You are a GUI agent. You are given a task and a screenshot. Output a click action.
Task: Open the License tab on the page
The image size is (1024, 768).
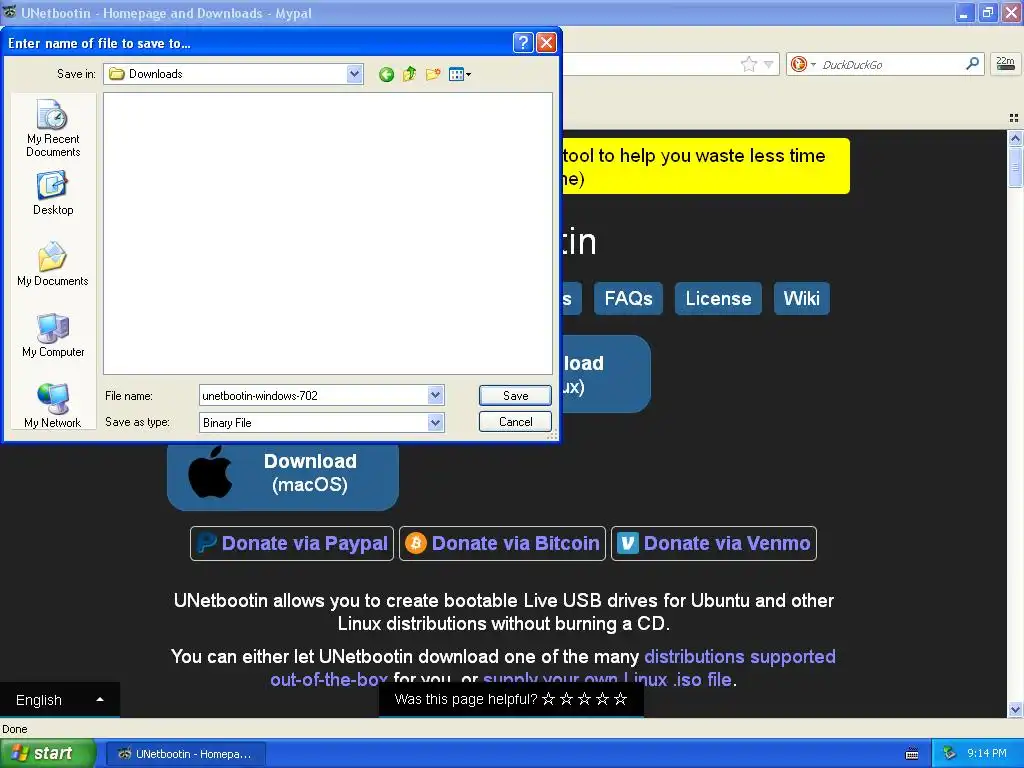point(718,298)
